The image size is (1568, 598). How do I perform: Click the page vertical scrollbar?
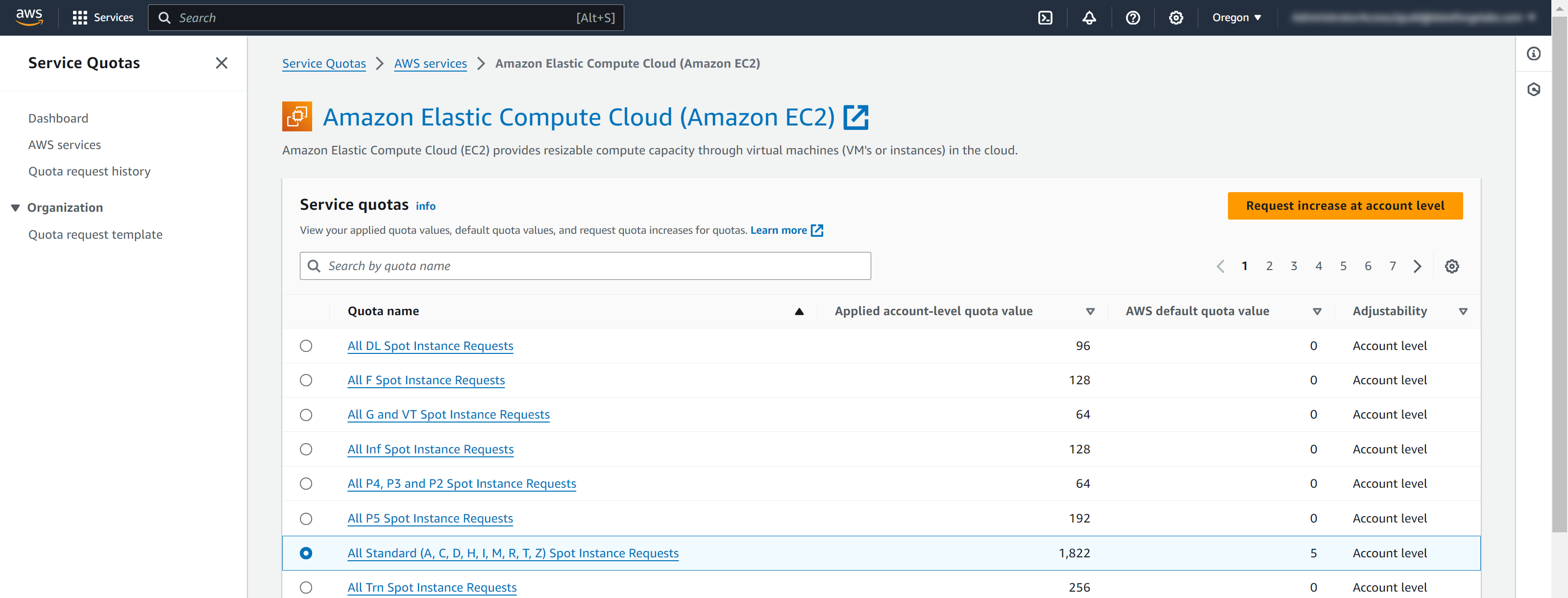1559,274
